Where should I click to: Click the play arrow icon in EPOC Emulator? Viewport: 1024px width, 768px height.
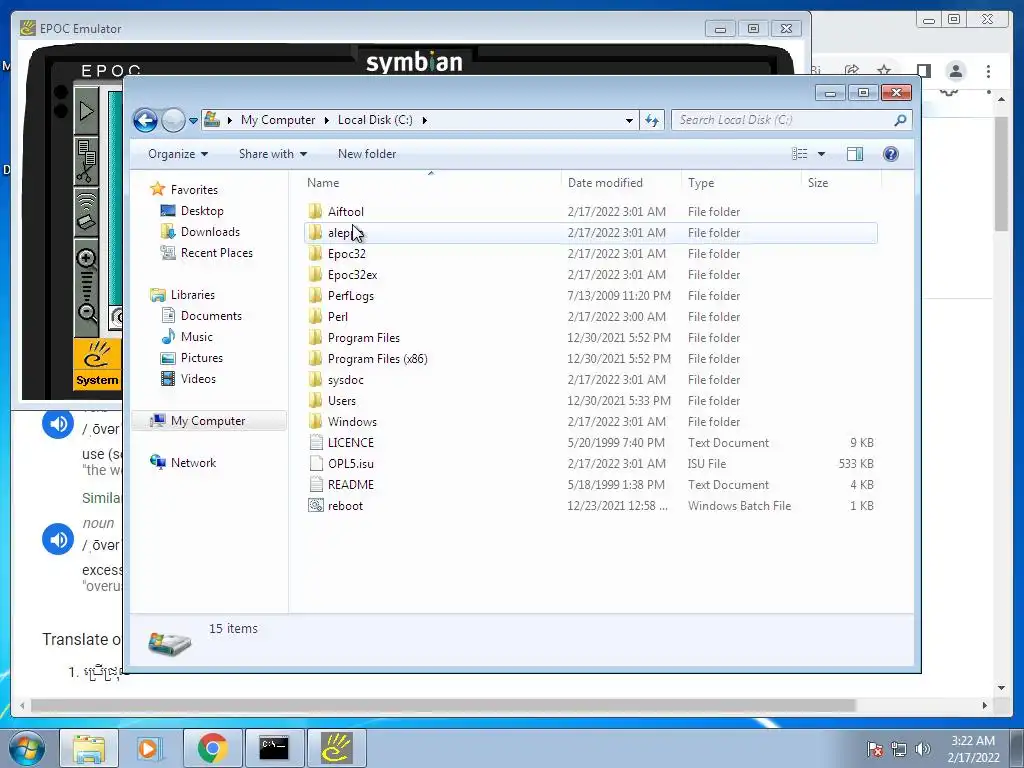click(x=86, y=111)
